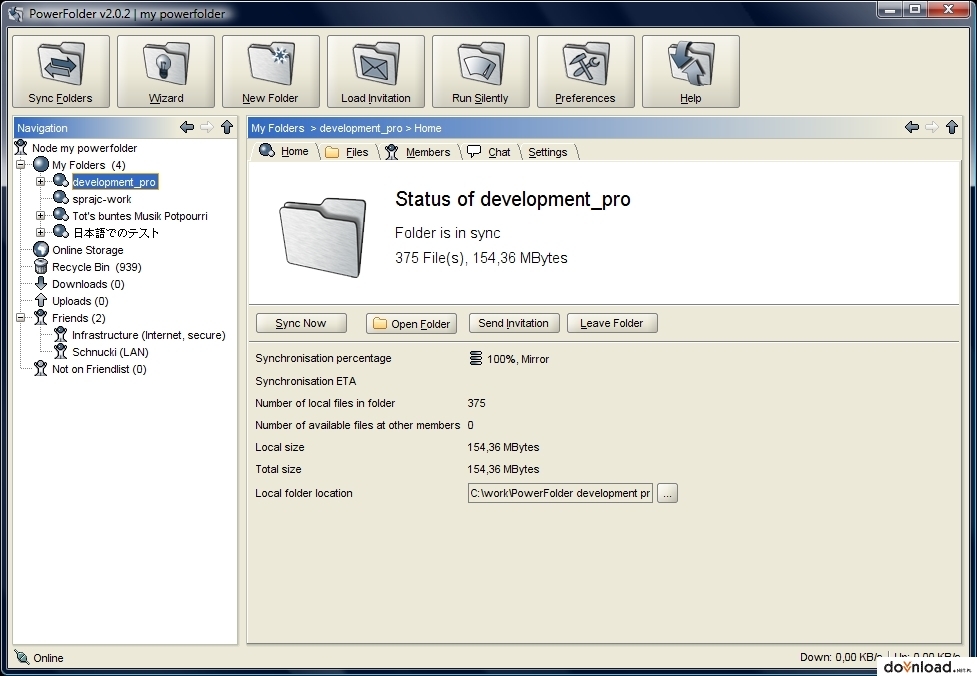Select Tot's buntes Musik Potpourri folder
Screen dimensions: 977x676
tap(140, 216)
